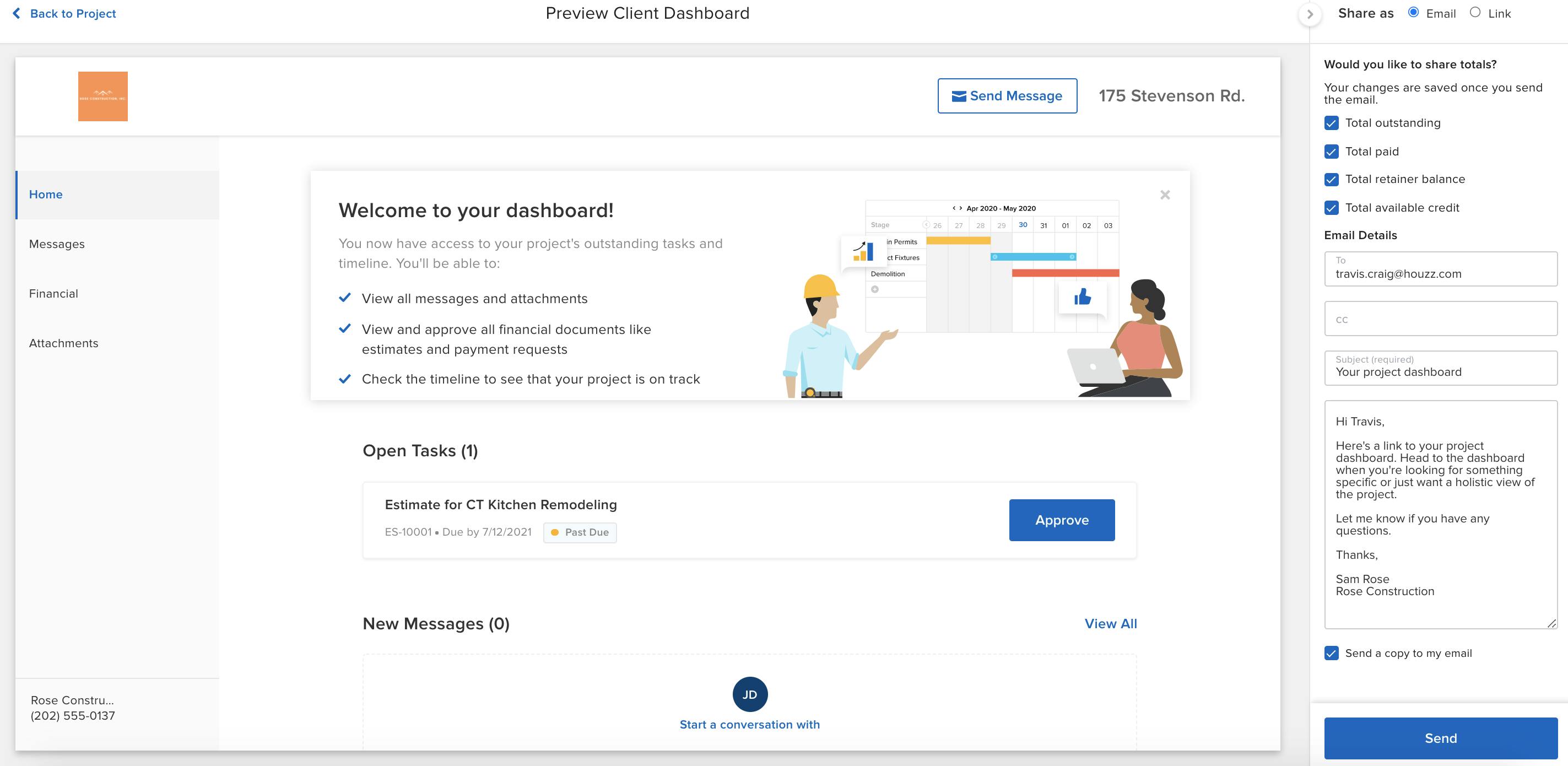Click the Rose Construction logo thumbnail
Screen dimensions: 1568x766
pos(102,95)
